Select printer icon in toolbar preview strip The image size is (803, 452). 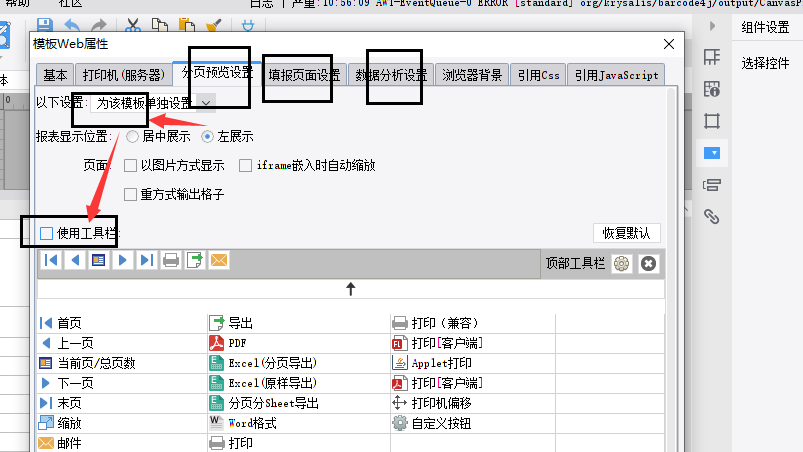point(171,261)
